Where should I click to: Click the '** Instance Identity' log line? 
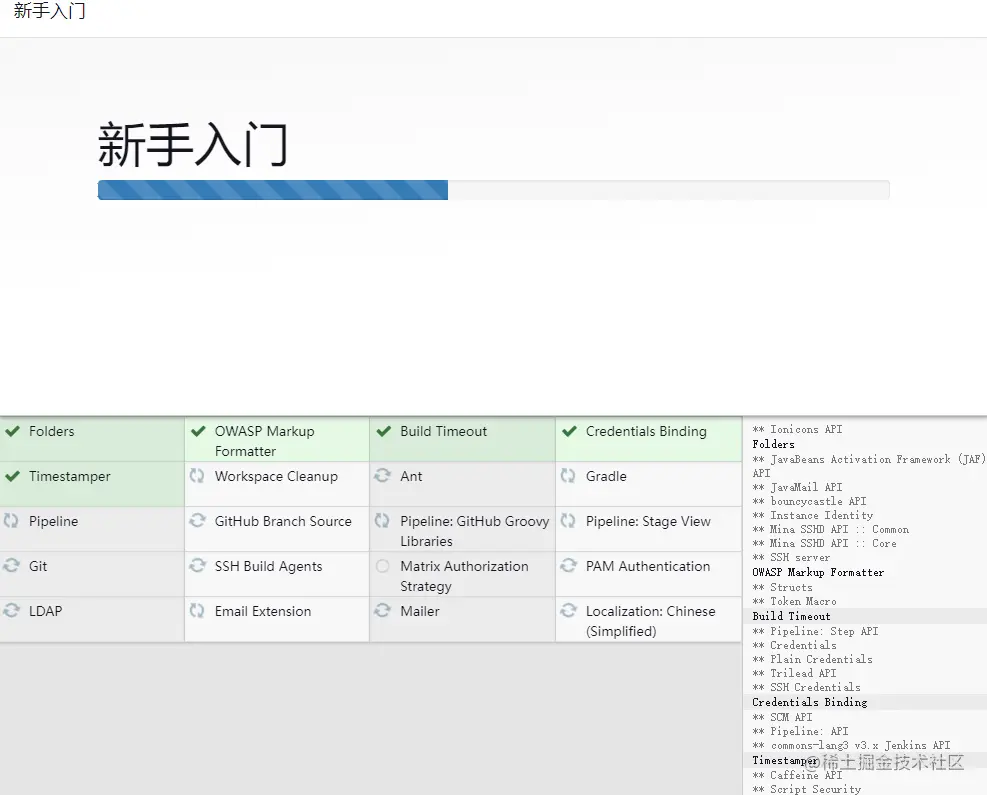[813, 516]
